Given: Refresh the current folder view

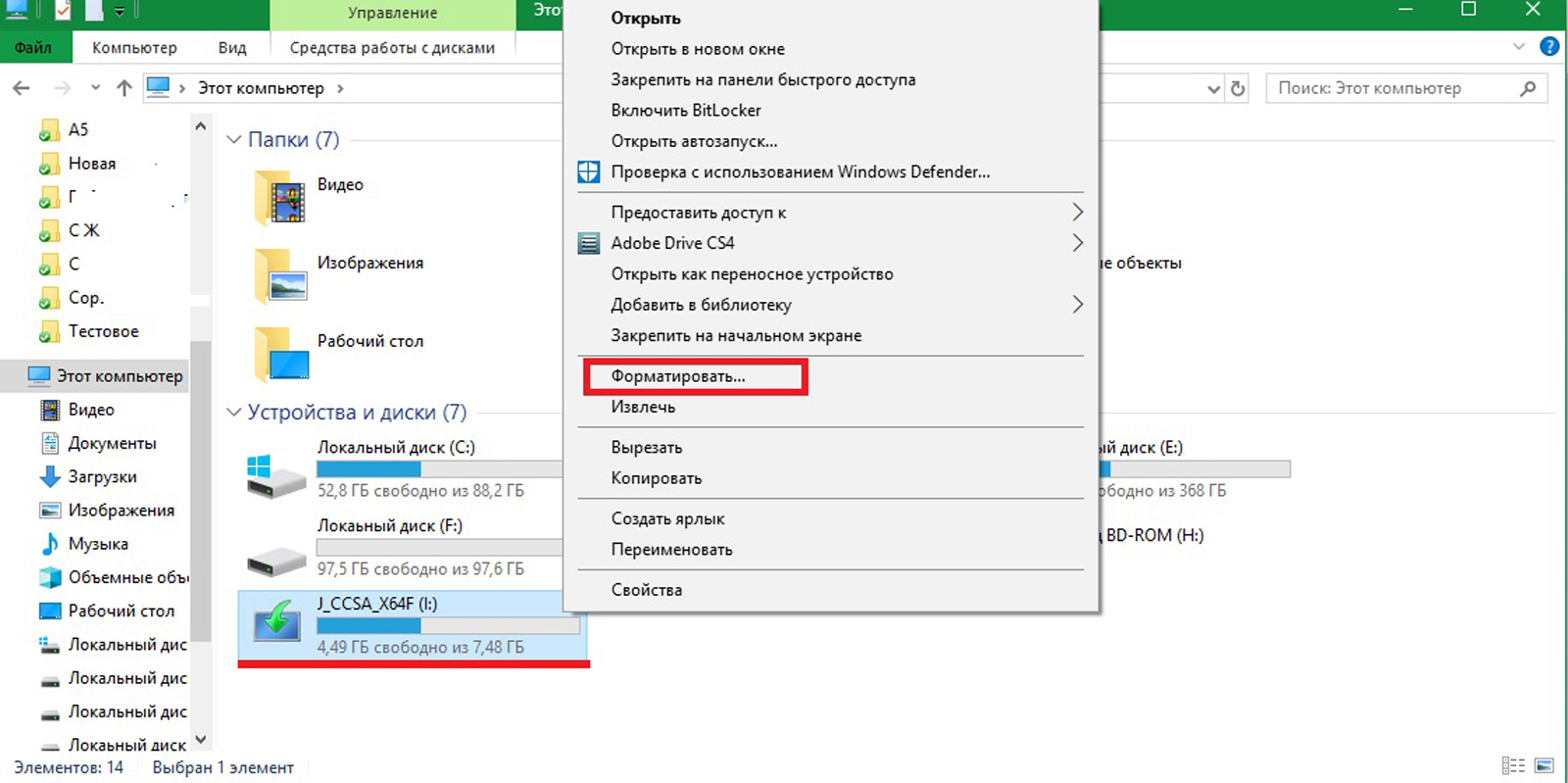Looking at the screenshot, I should click(x=1238, y=89).
